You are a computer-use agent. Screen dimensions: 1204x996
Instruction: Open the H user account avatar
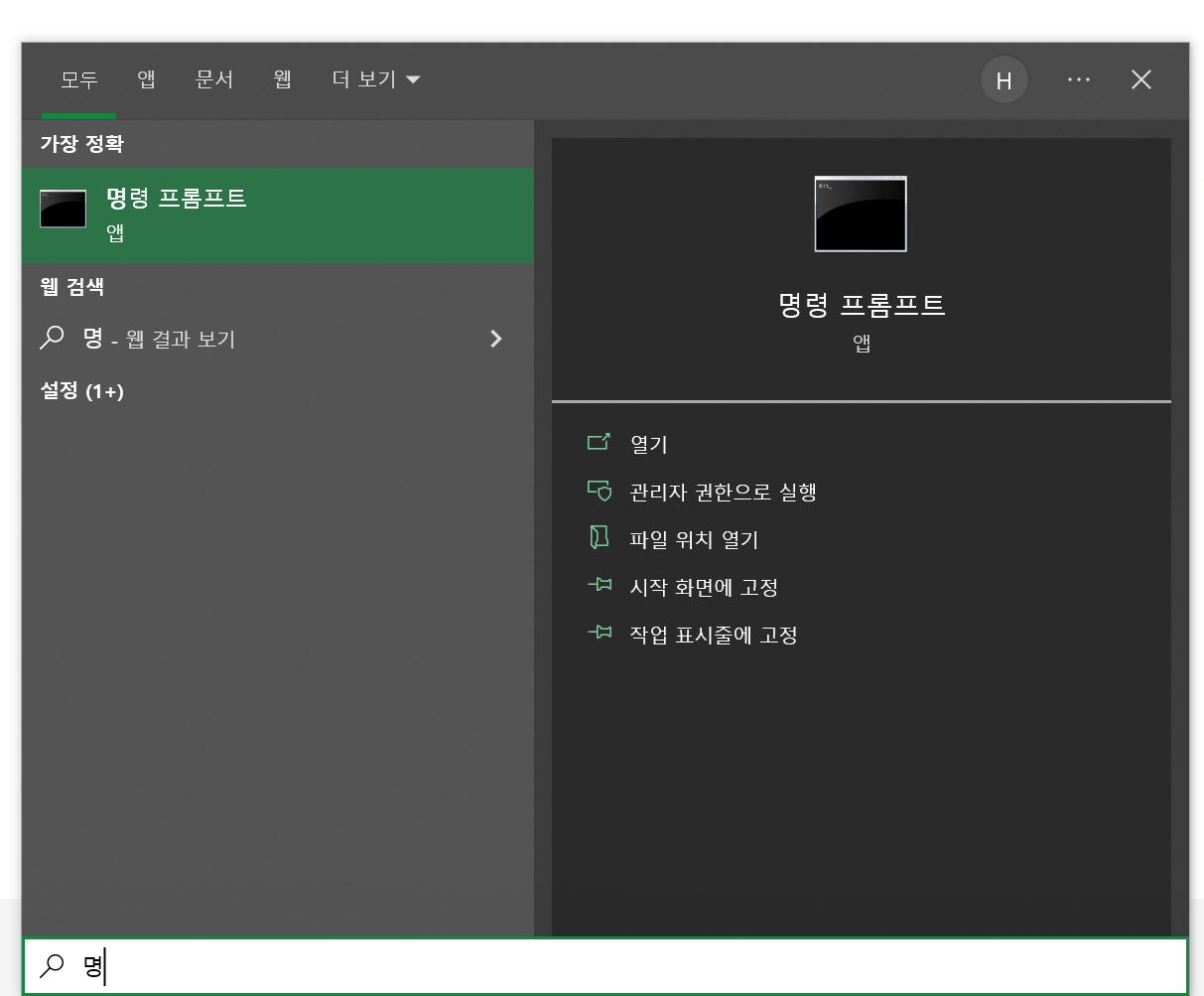pos(1004,80)
